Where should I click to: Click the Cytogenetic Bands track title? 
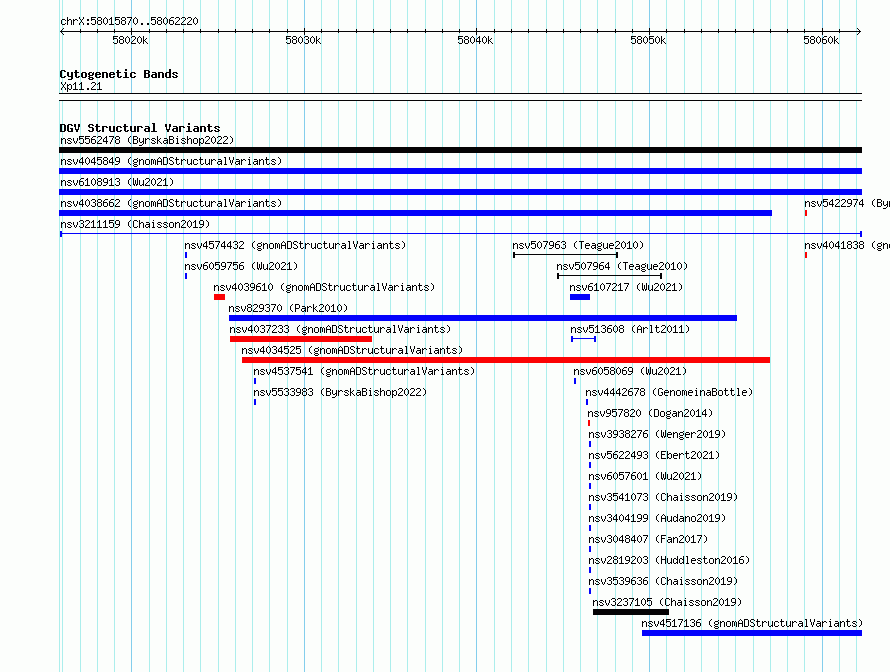tap(119, 74)
